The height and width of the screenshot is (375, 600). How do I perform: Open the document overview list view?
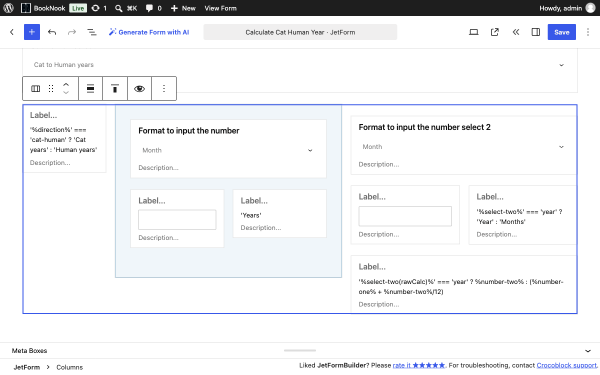click(x=92, y=32)
